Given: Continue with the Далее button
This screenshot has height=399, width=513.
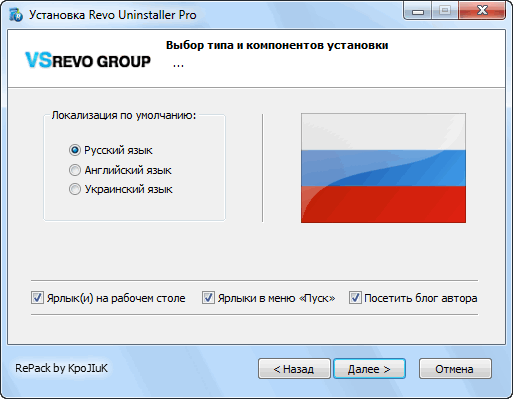Looking at the screenshot, I should coord(369,369).
